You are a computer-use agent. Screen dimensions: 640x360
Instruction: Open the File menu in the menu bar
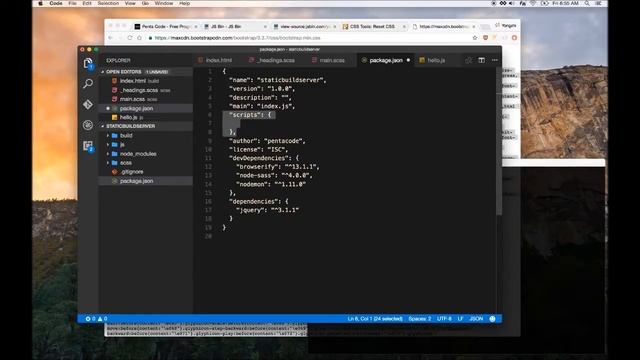coord(72,3)
